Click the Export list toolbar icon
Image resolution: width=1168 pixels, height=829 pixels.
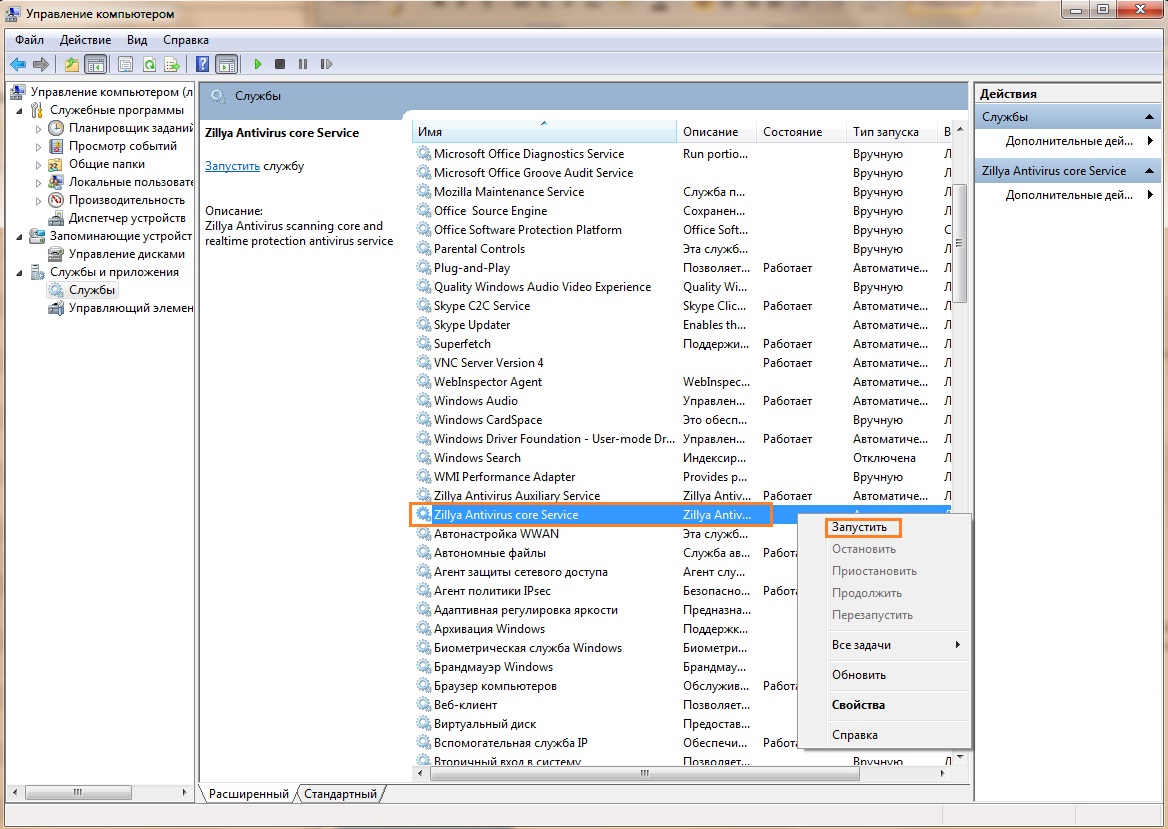click(171, 64)
